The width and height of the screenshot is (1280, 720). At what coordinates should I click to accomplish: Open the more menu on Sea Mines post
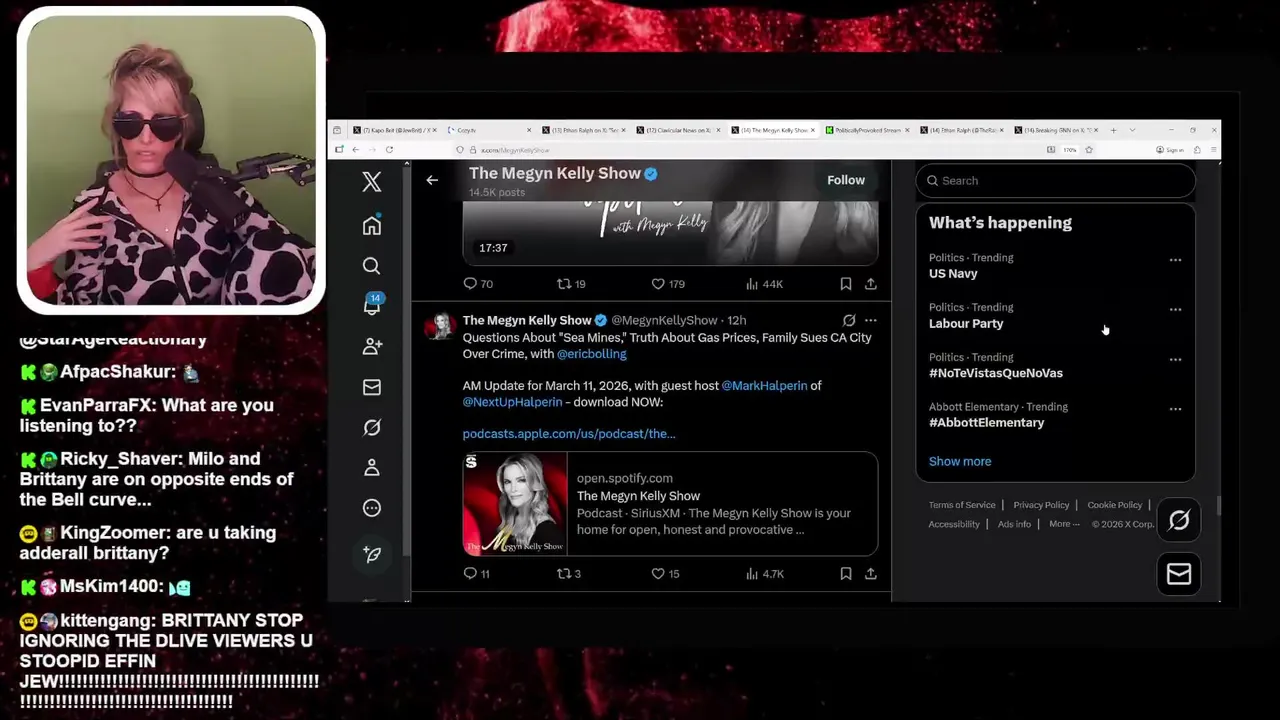click(871, 320)
